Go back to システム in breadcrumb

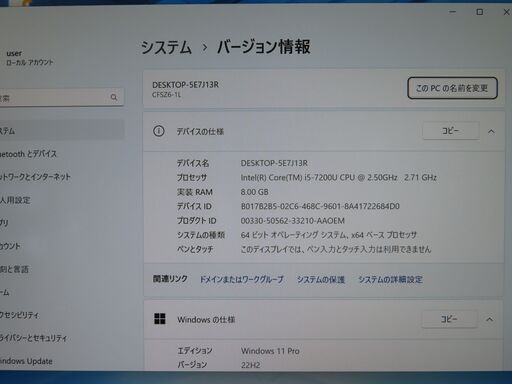166,47
